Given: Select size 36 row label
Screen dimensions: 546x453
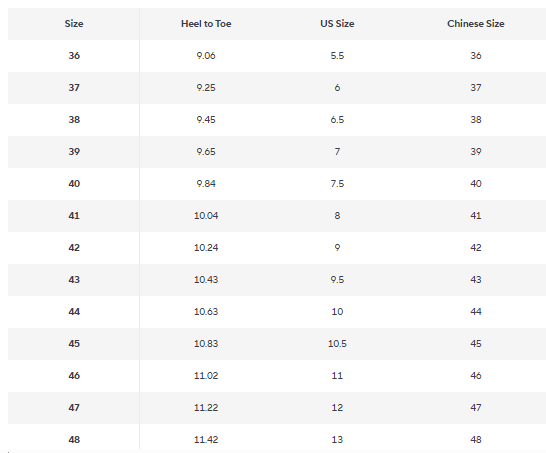Looking at the screenshot, I should click(74, 56).
